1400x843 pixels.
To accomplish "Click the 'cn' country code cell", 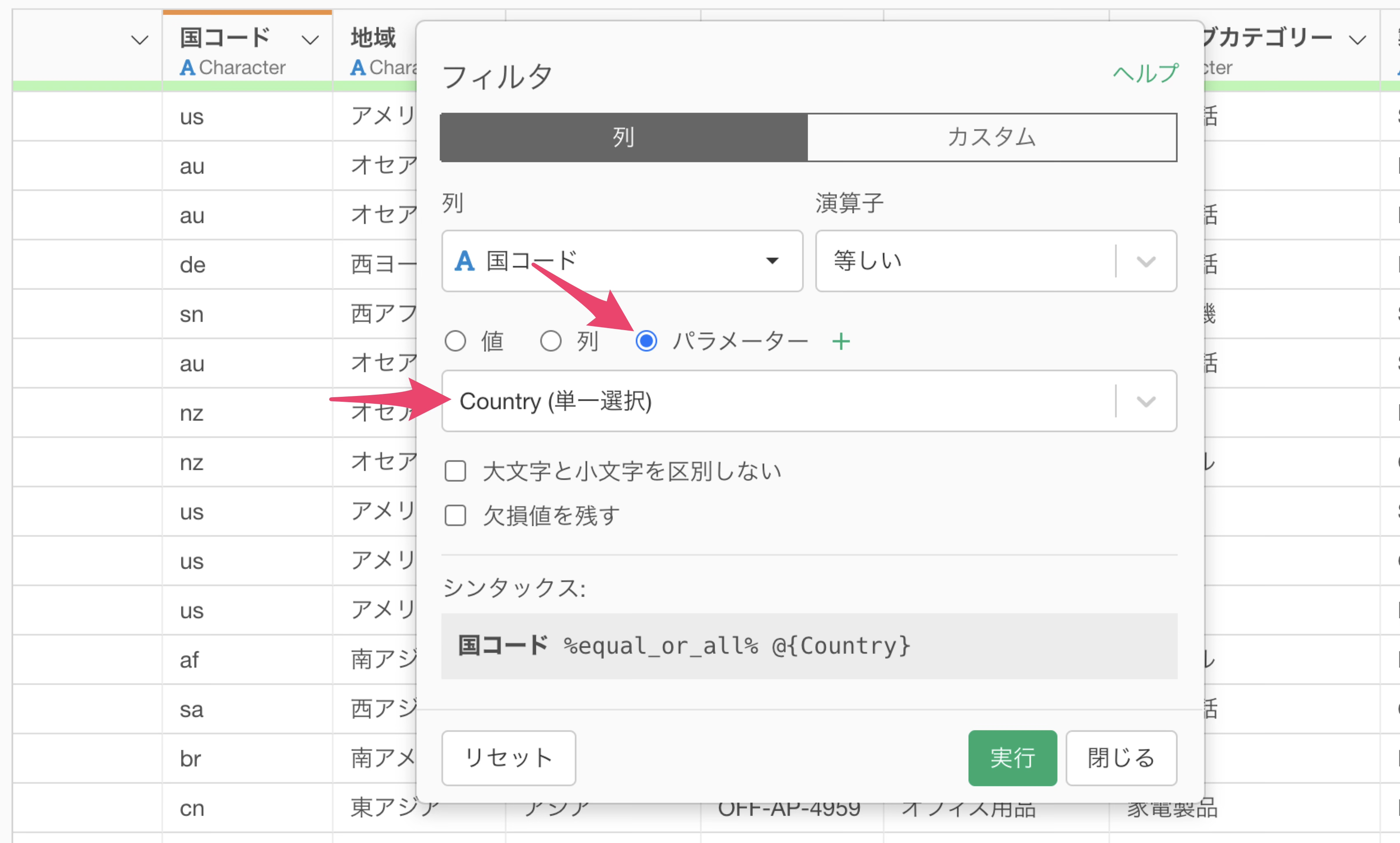I will click(x=247, y=808).
